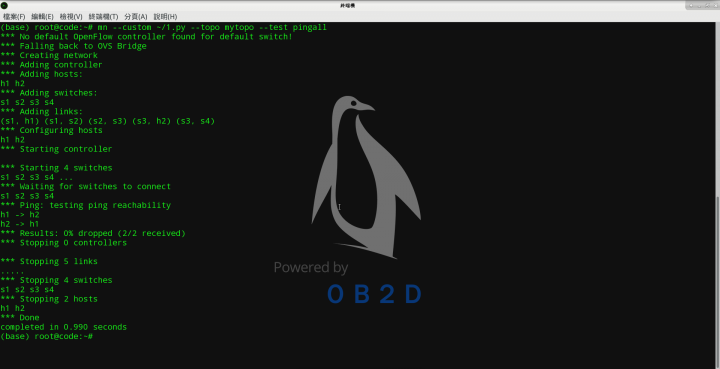Open the 說明(H) Help menu

click(165, 17)
